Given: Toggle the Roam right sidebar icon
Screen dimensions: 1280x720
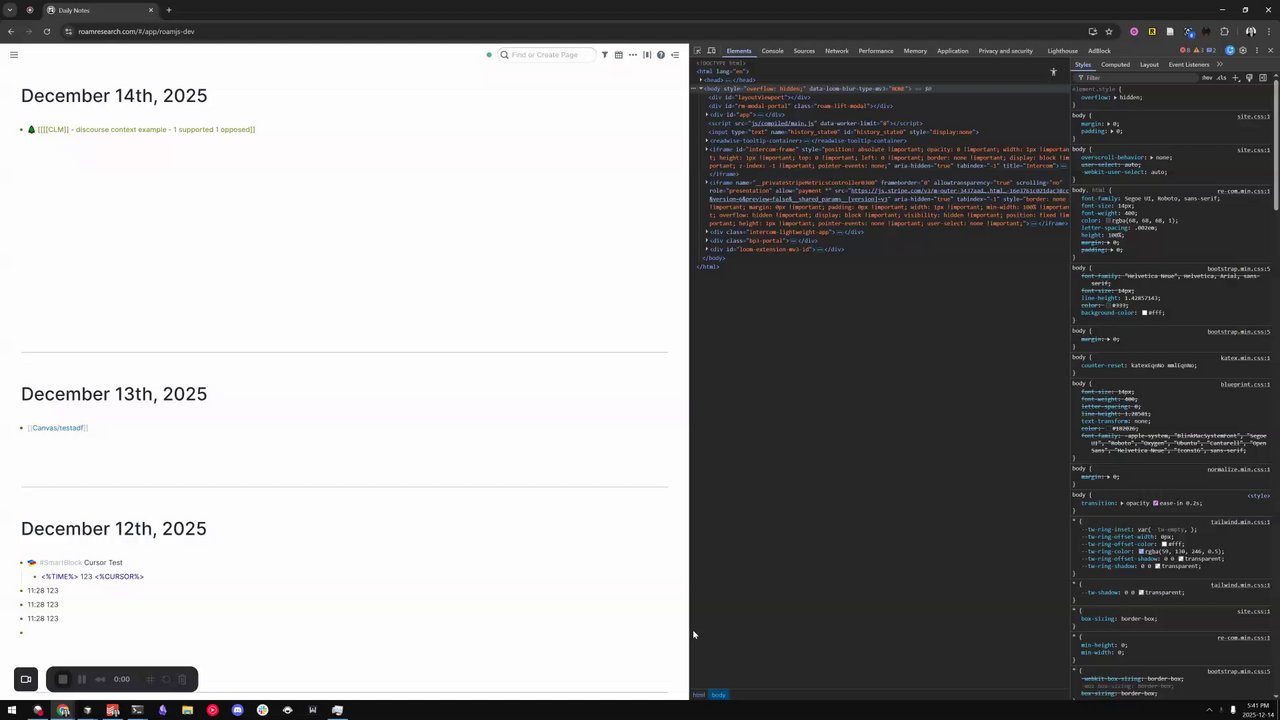Looking at the screenshot, I should point(675,55).
